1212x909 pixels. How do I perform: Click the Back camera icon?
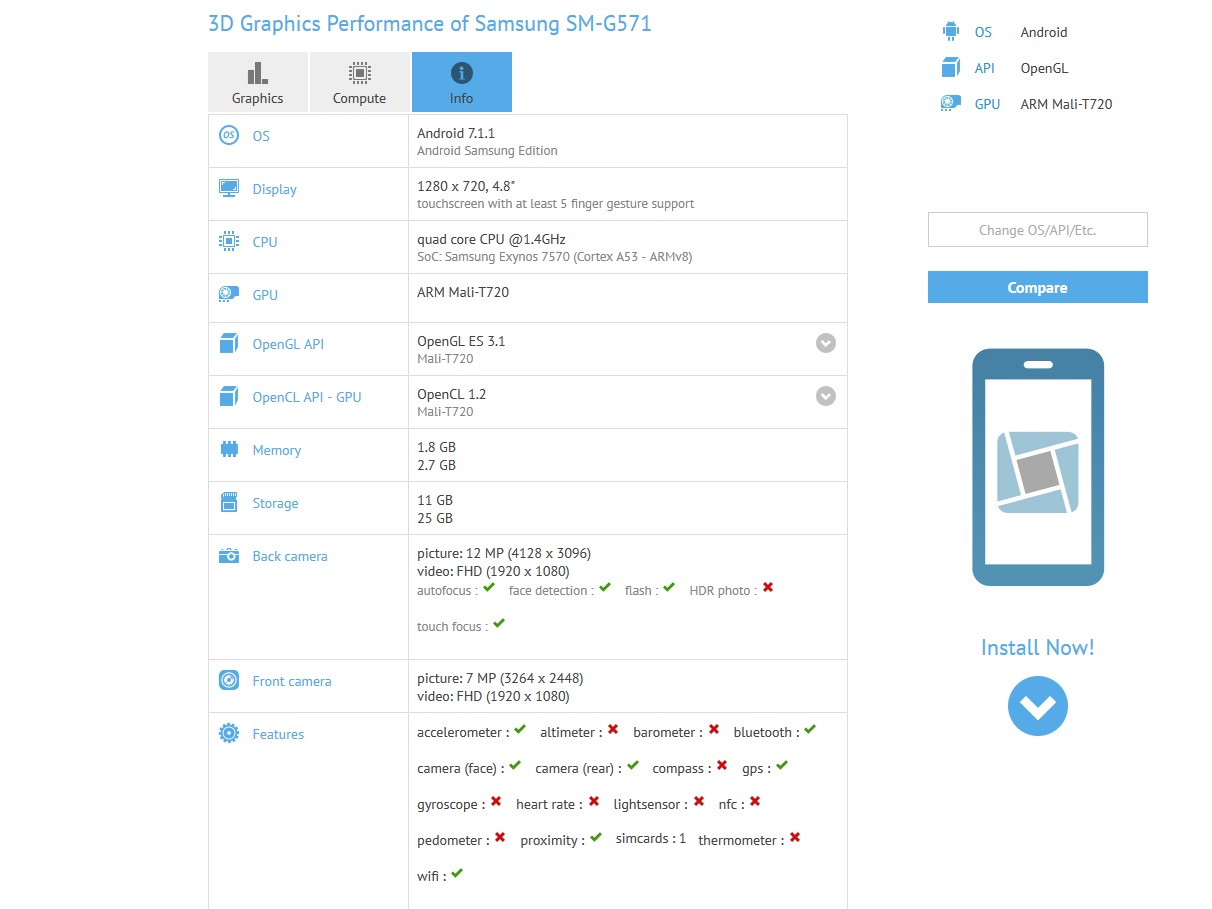(x=229, y=555)
